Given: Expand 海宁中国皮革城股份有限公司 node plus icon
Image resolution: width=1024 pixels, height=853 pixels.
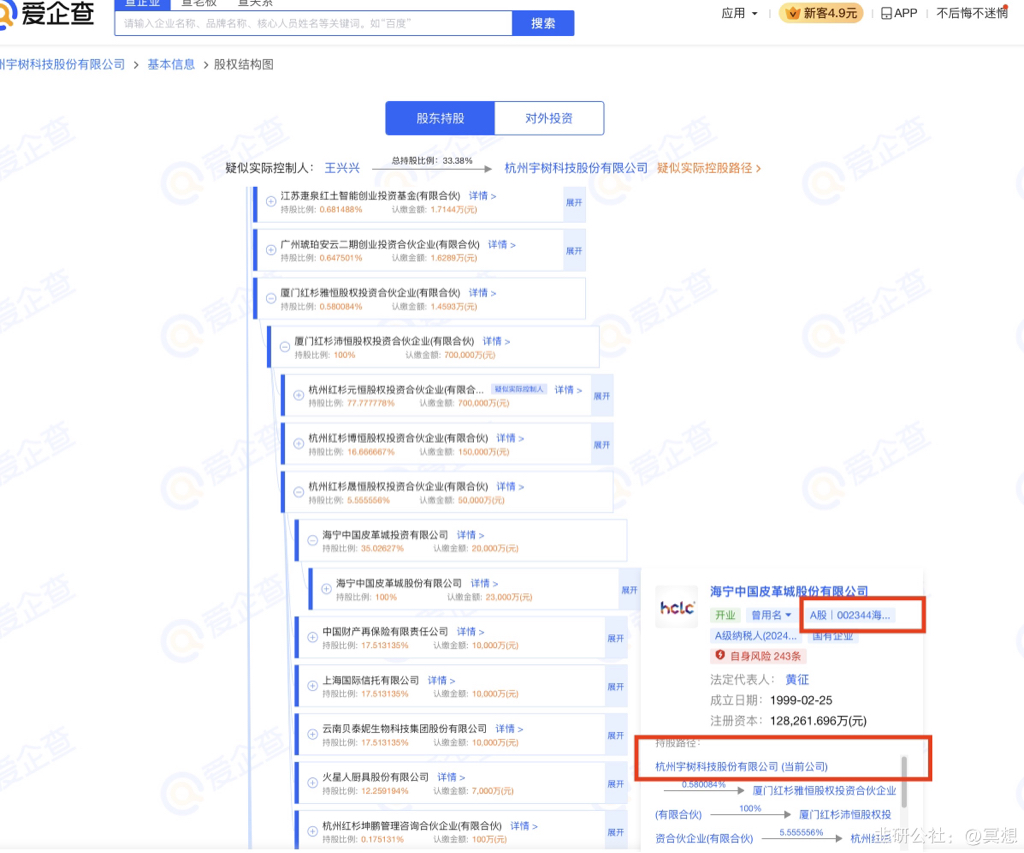Looking at the screenshot, I should [x=326, y=588].
